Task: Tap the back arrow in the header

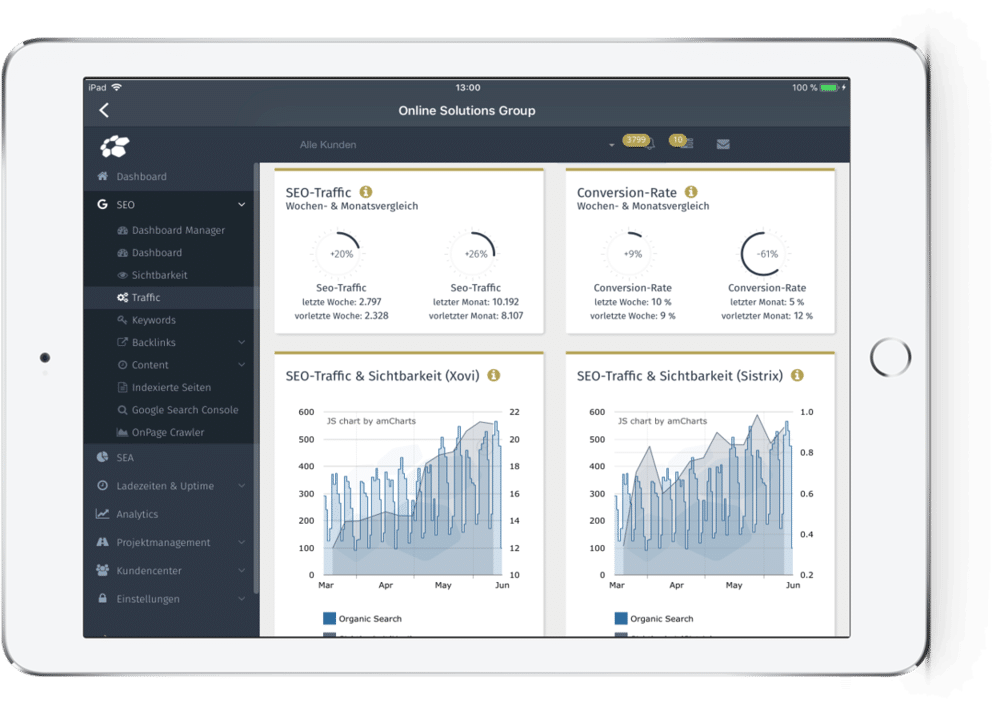Action: pos(104,111)
